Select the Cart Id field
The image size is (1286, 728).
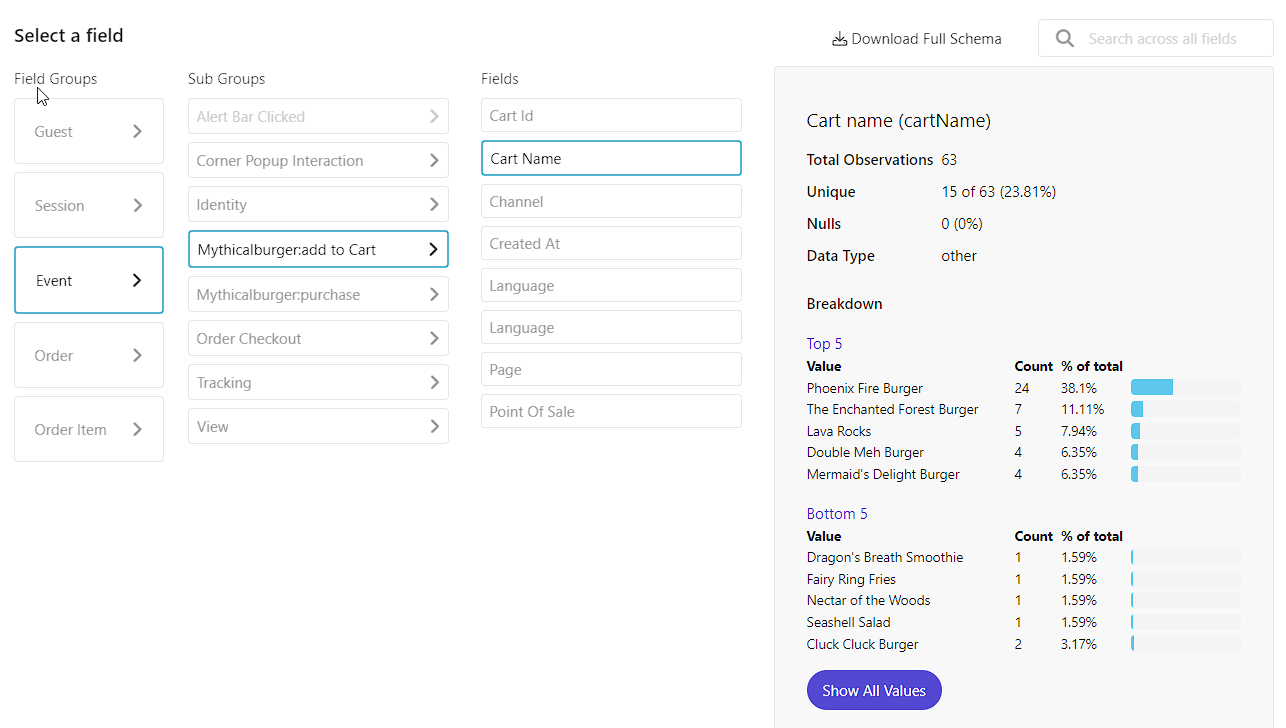tap(611, 115)
